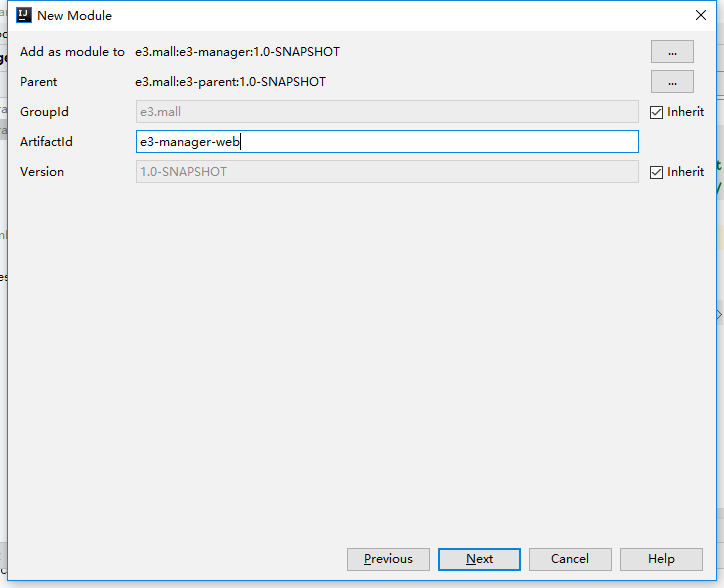Click the Parent label
The width and height of the screenshot is (724, 588).
tap(39, 82)
